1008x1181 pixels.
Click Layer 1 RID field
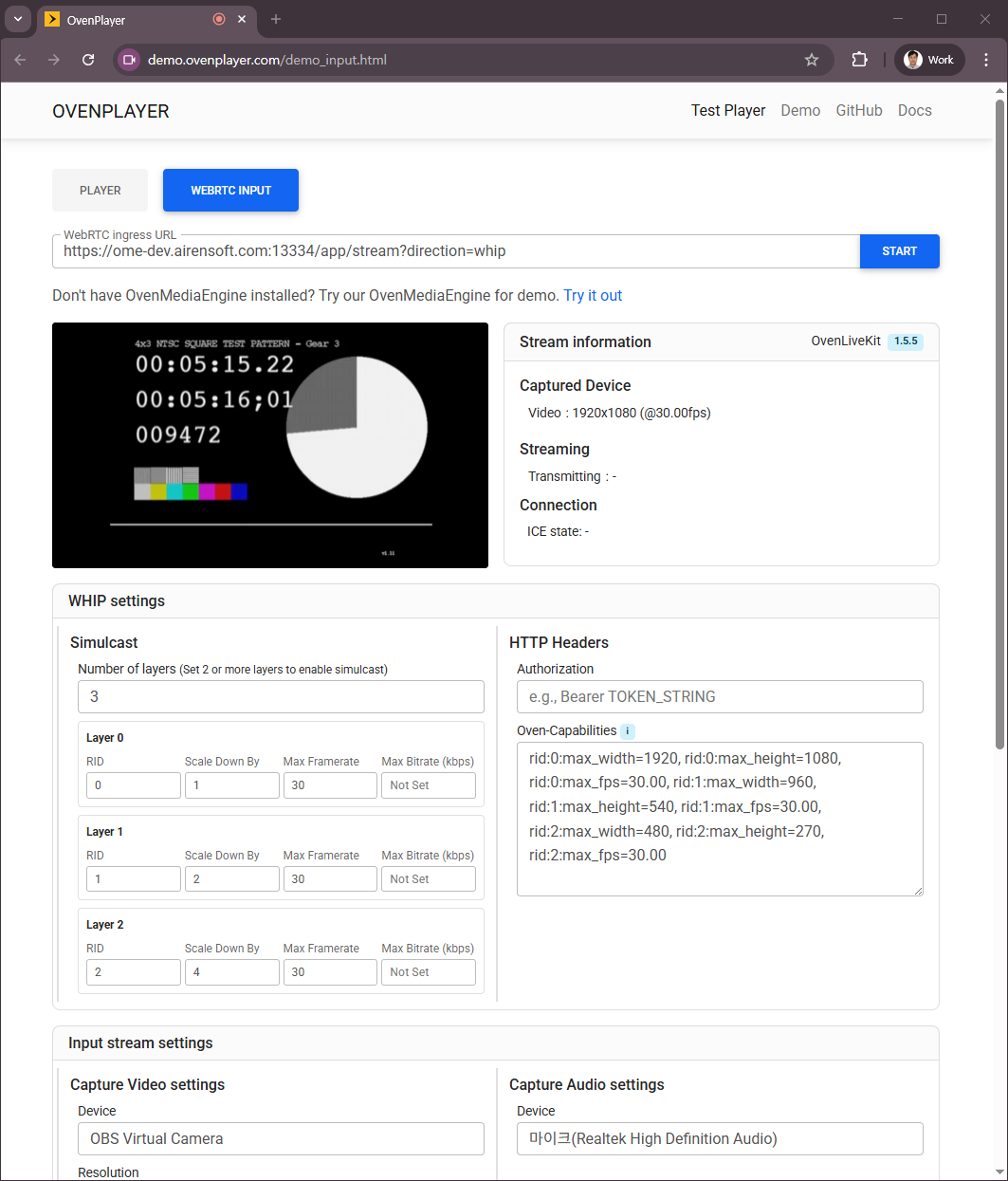click(x=134, y=879)
